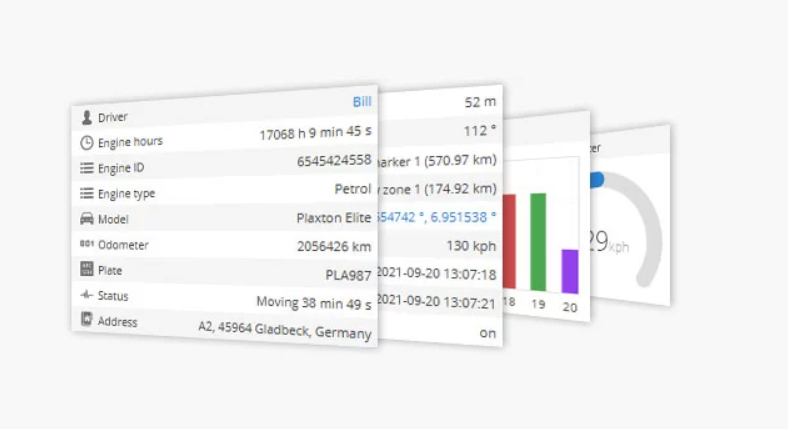Click chart axis label 19
Image resolution: width=788 pixels, height=429 pixels.
pos(538,304)
